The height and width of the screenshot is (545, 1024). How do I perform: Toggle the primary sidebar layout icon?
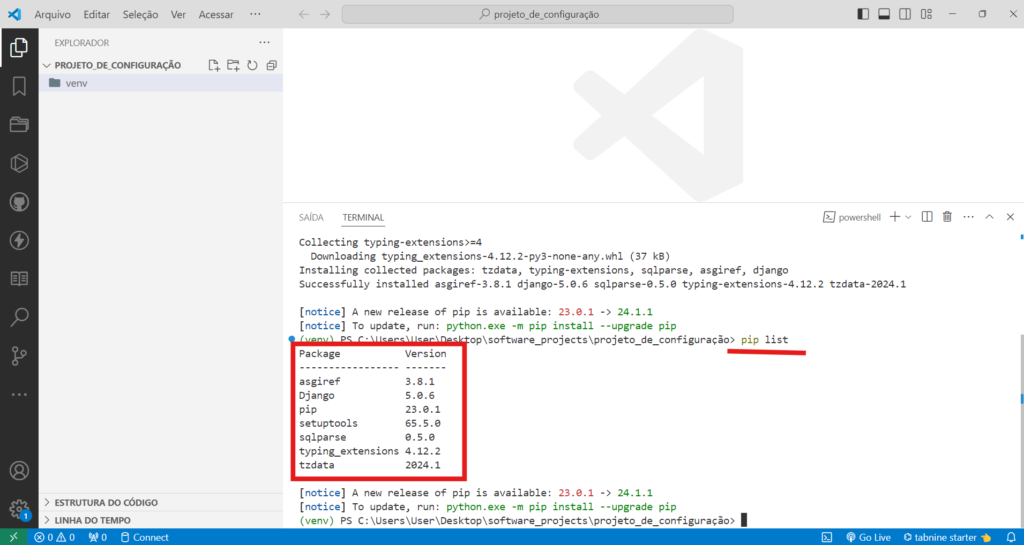click(x=863, y=14)
